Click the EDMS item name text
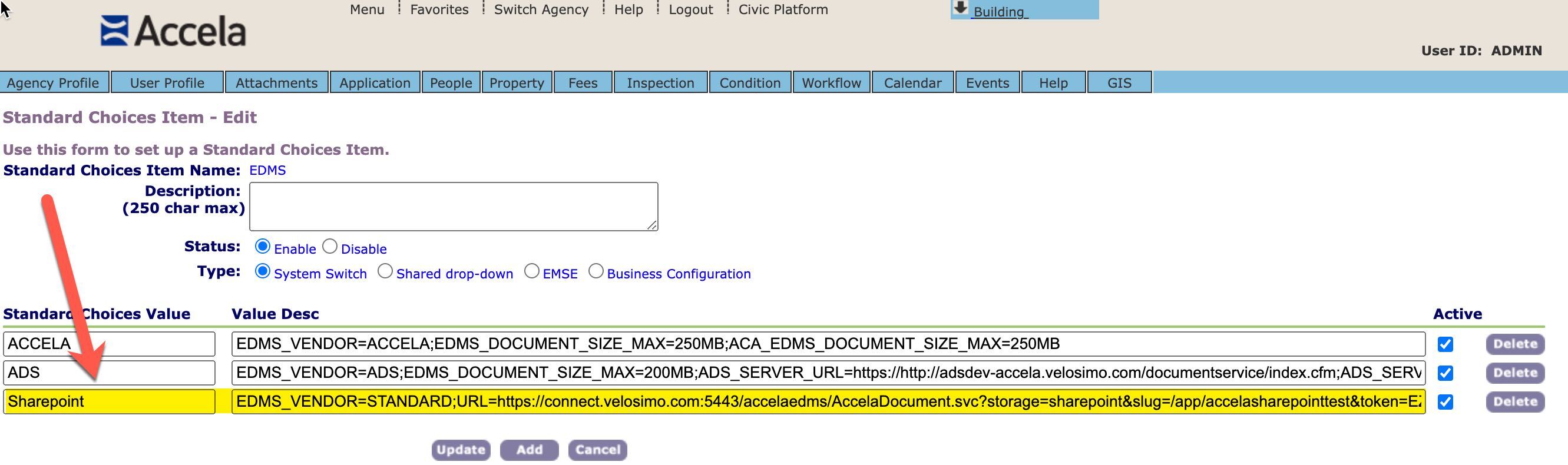1568x465 pixels. [x=267, y=171]
